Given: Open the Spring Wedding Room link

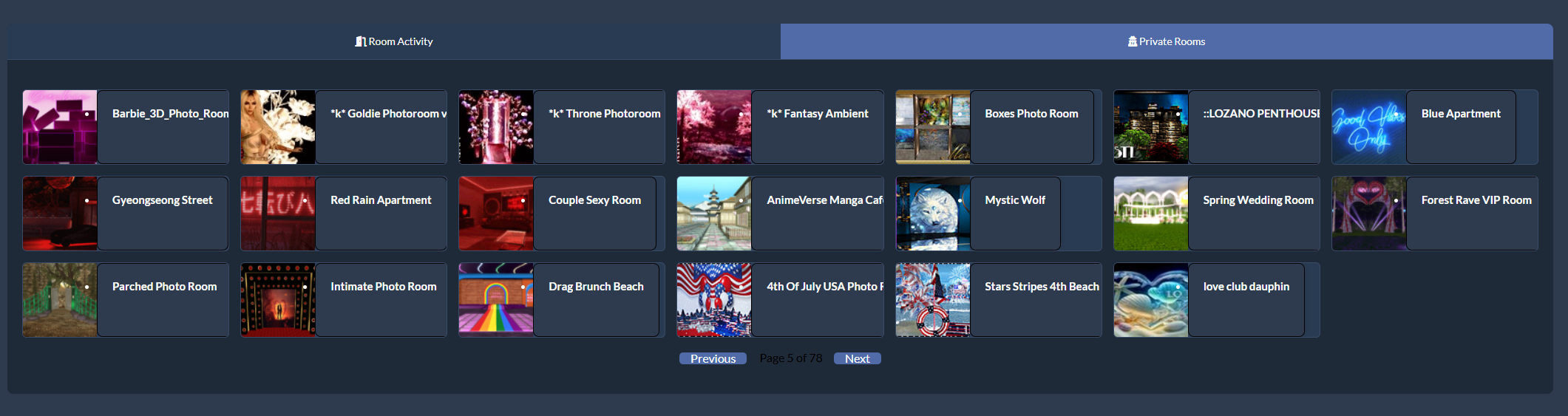Looking at the screenshot, I should coord(1258,200).
